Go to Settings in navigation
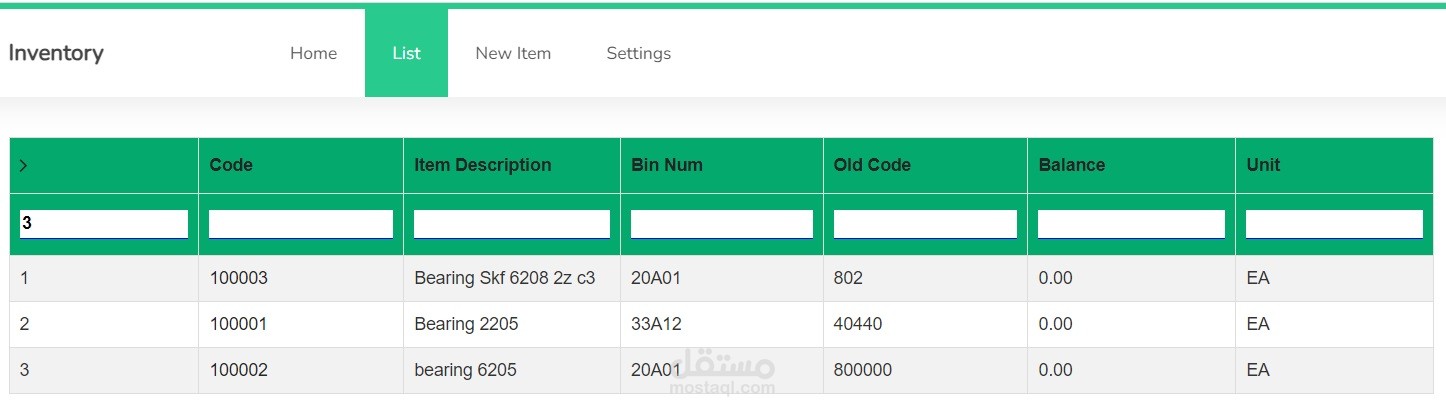The image size is (1446, 405). click(x=638, y=53)
